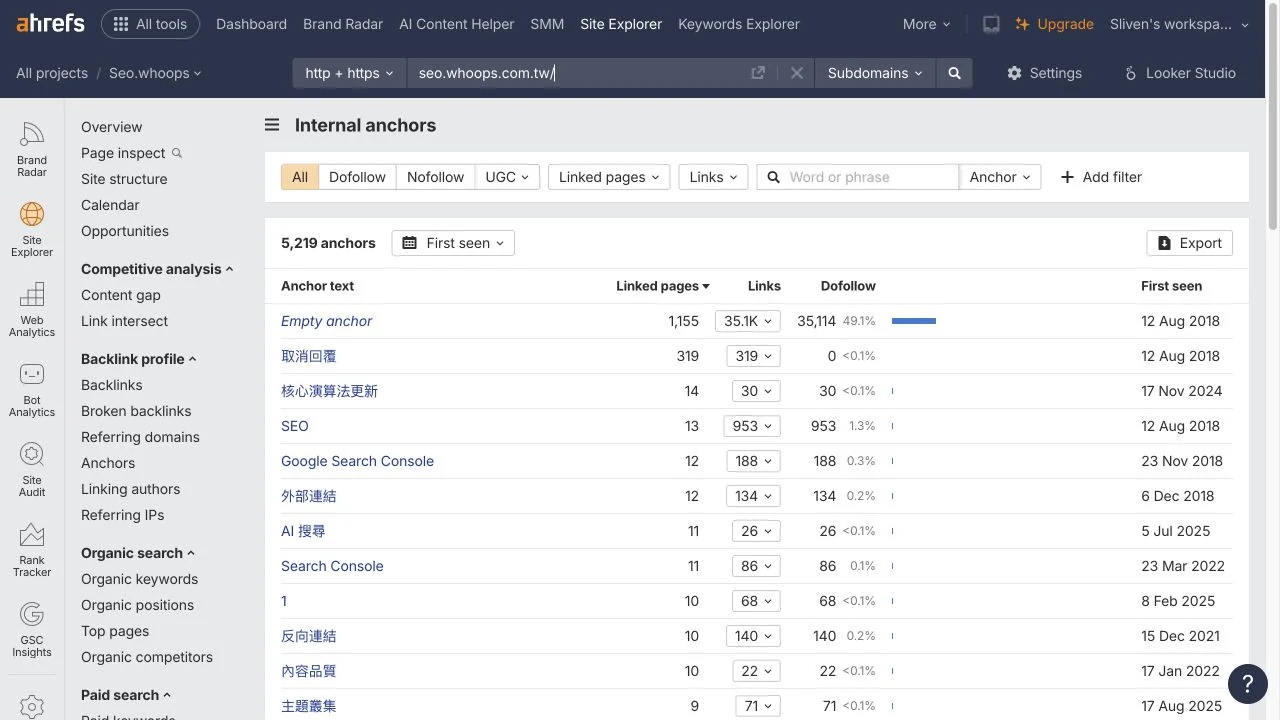Click Google Search Console anchor text
Screen dimensions: 1280x720
click(x=357, y=461)
